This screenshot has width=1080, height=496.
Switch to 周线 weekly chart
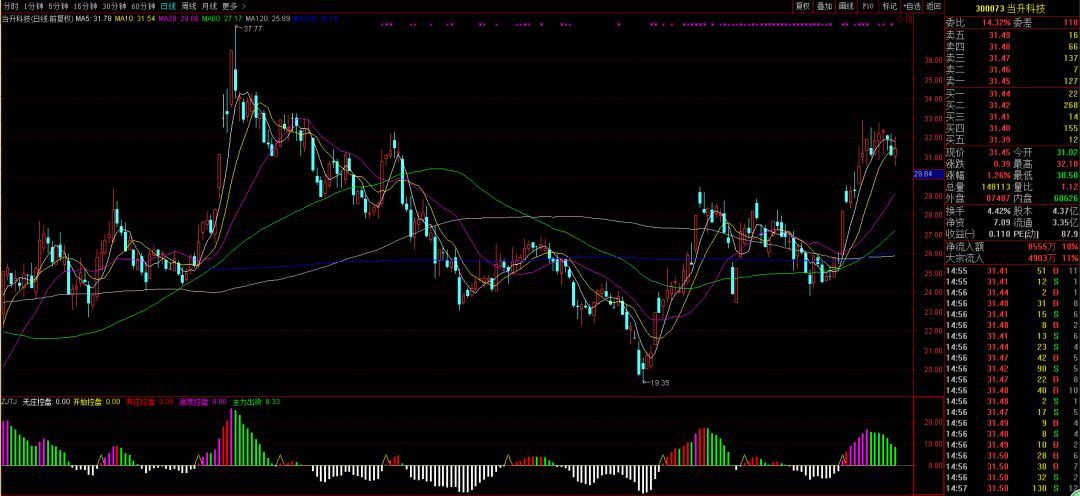coord(188,6)
